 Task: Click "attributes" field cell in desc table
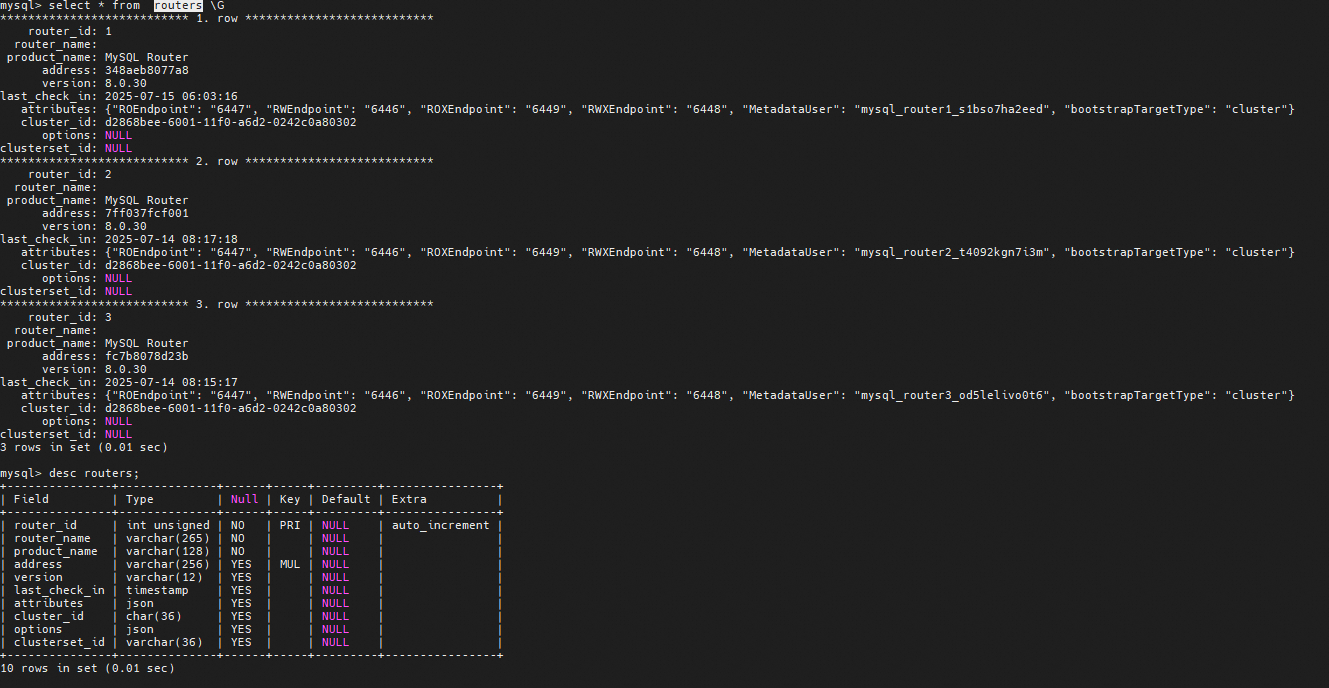click(49, 604)
